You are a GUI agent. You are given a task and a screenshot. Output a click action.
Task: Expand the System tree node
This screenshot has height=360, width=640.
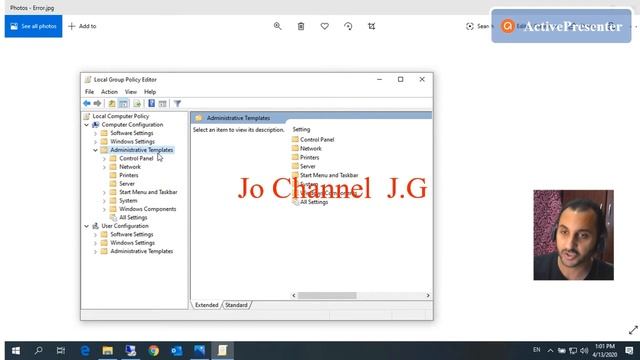pyautogui.click(x=104, y=201)
